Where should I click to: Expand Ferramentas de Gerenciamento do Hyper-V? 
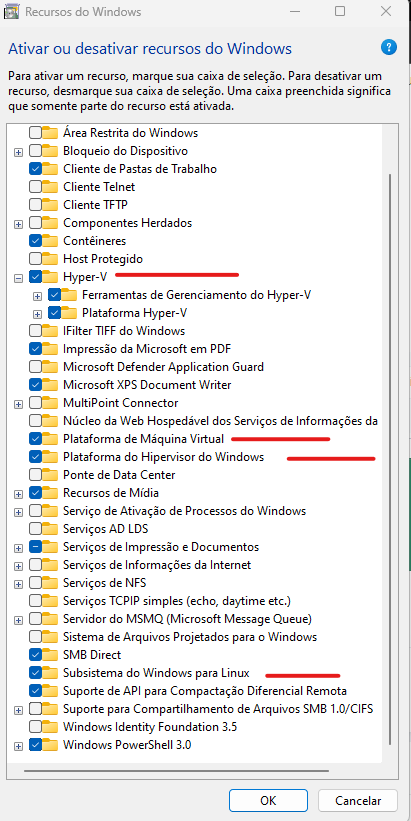37,296
